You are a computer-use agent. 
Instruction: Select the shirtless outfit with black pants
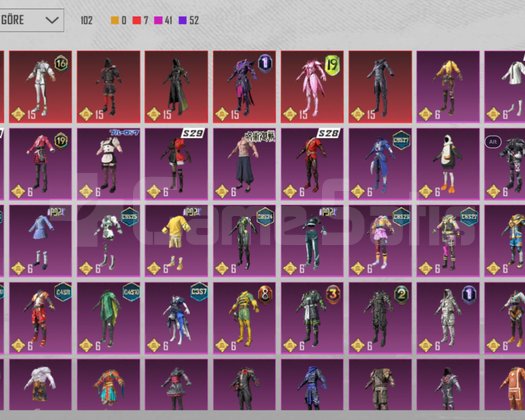point(244,164)
